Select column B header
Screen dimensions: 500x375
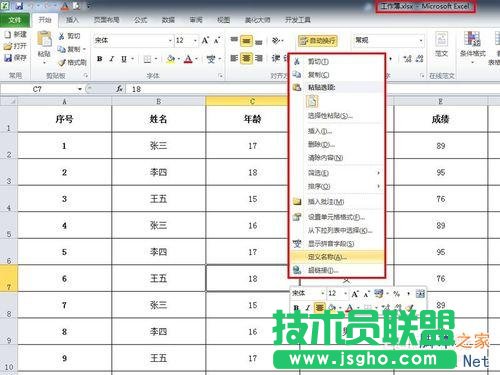[159, 101]
